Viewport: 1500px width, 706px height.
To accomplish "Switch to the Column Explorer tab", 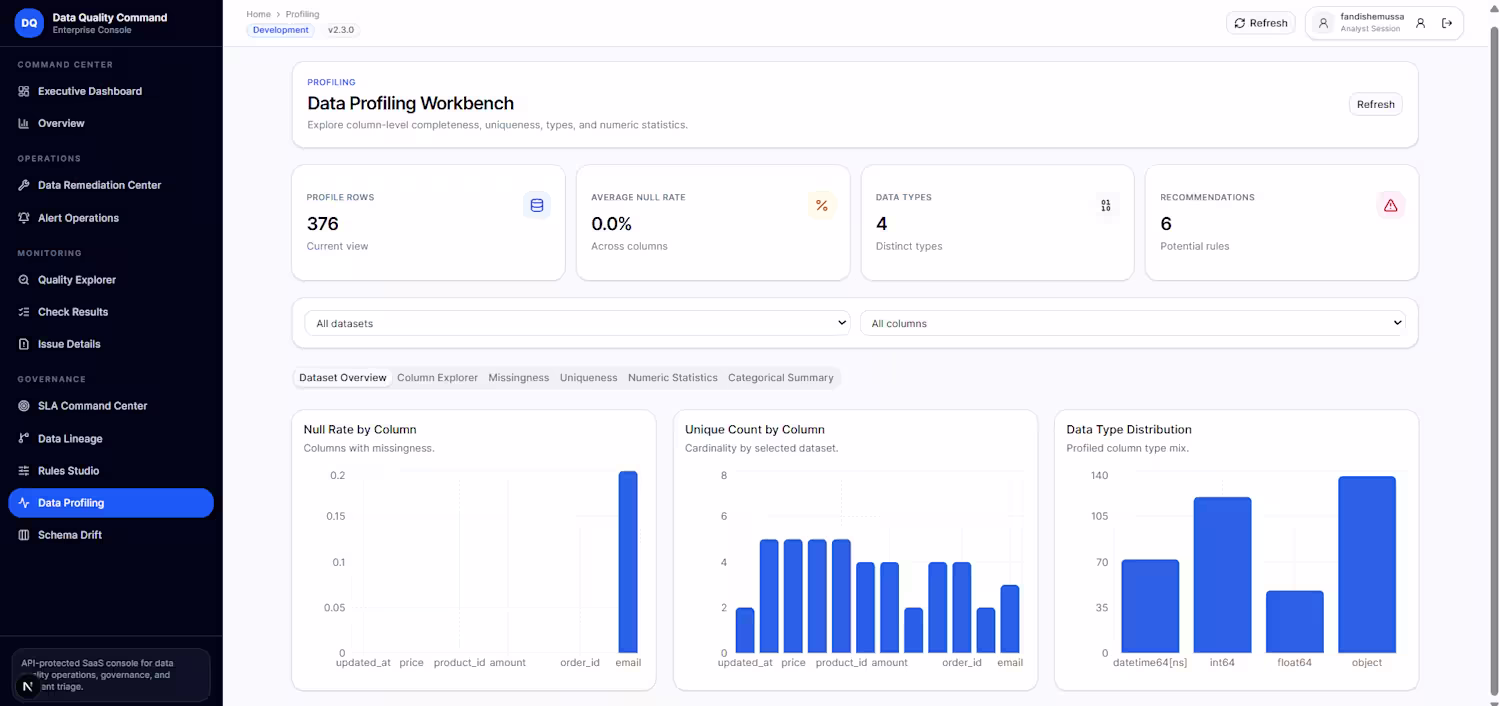I will tap(437, 378).
